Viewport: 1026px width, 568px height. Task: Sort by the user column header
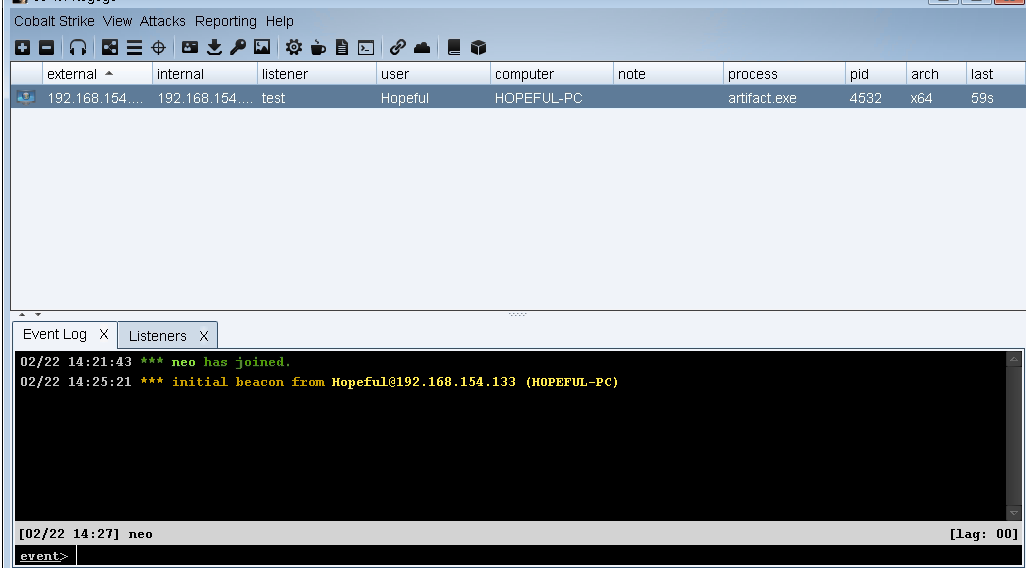click(x=433, y=74)
